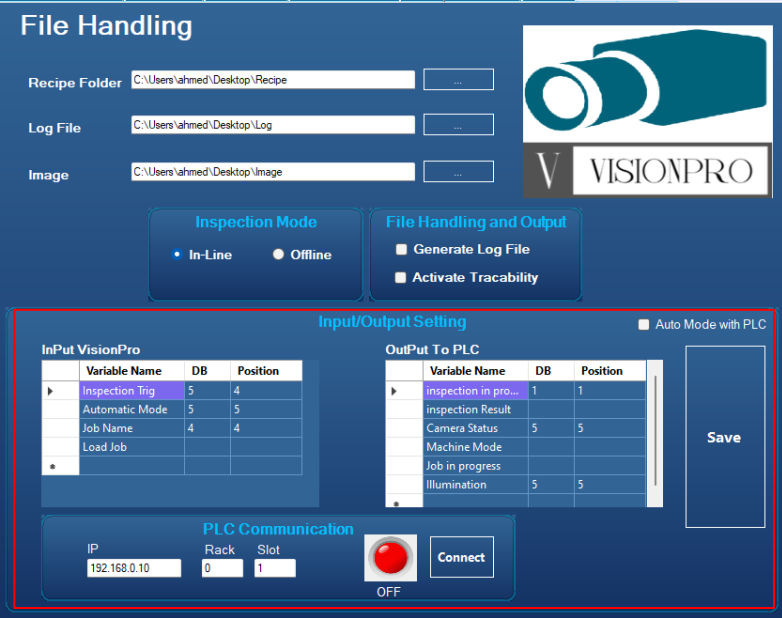The height and width of the screenshot is (618, 782).
Task: Click the DB header in InPut table
Action: pos(207,371)
